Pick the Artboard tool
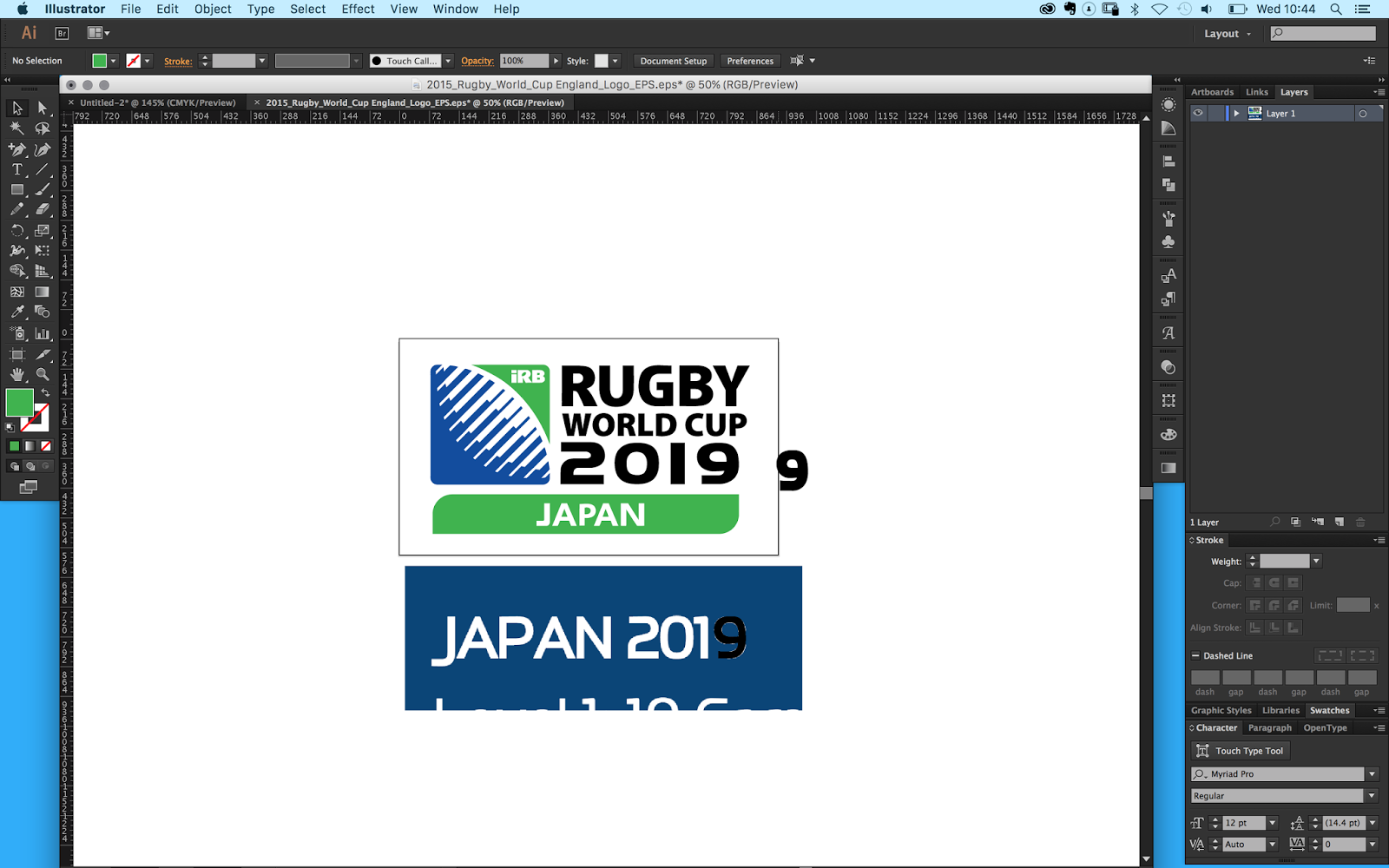Image resolution: width=1389 pixels, height=868 pixels. (x=16, y=354)
